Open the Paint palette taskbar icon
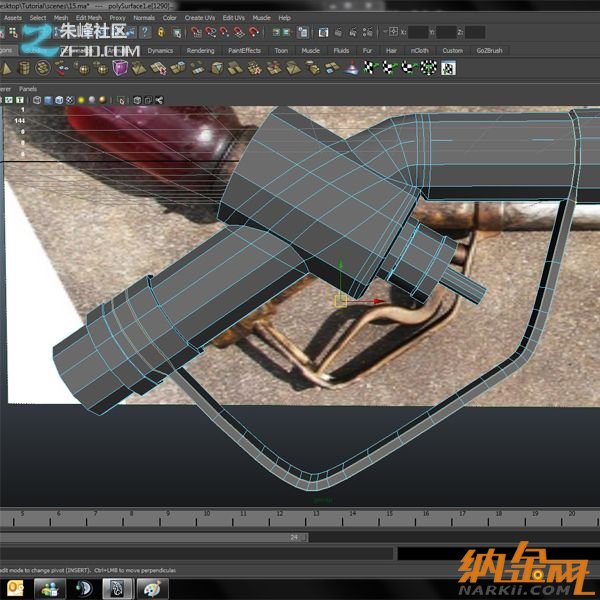Viewport: 600px width, 600px height. coord(152,588)
